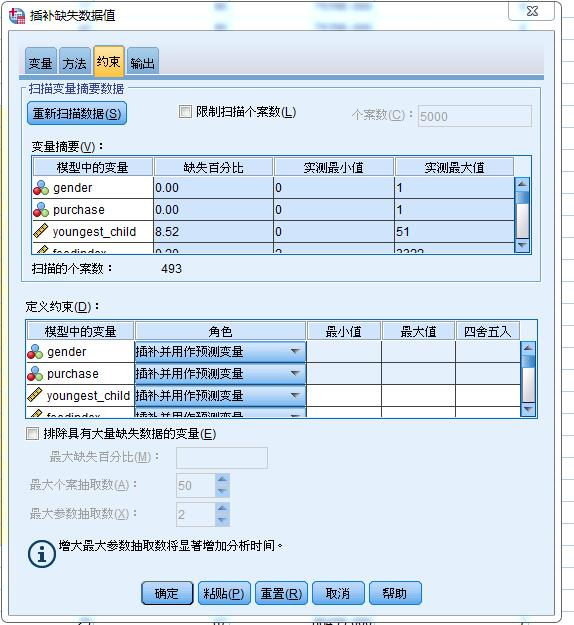574x625 pixels.
Task: Click the minimum value cell for youngest_child
Action: click(x=344, y=395)
